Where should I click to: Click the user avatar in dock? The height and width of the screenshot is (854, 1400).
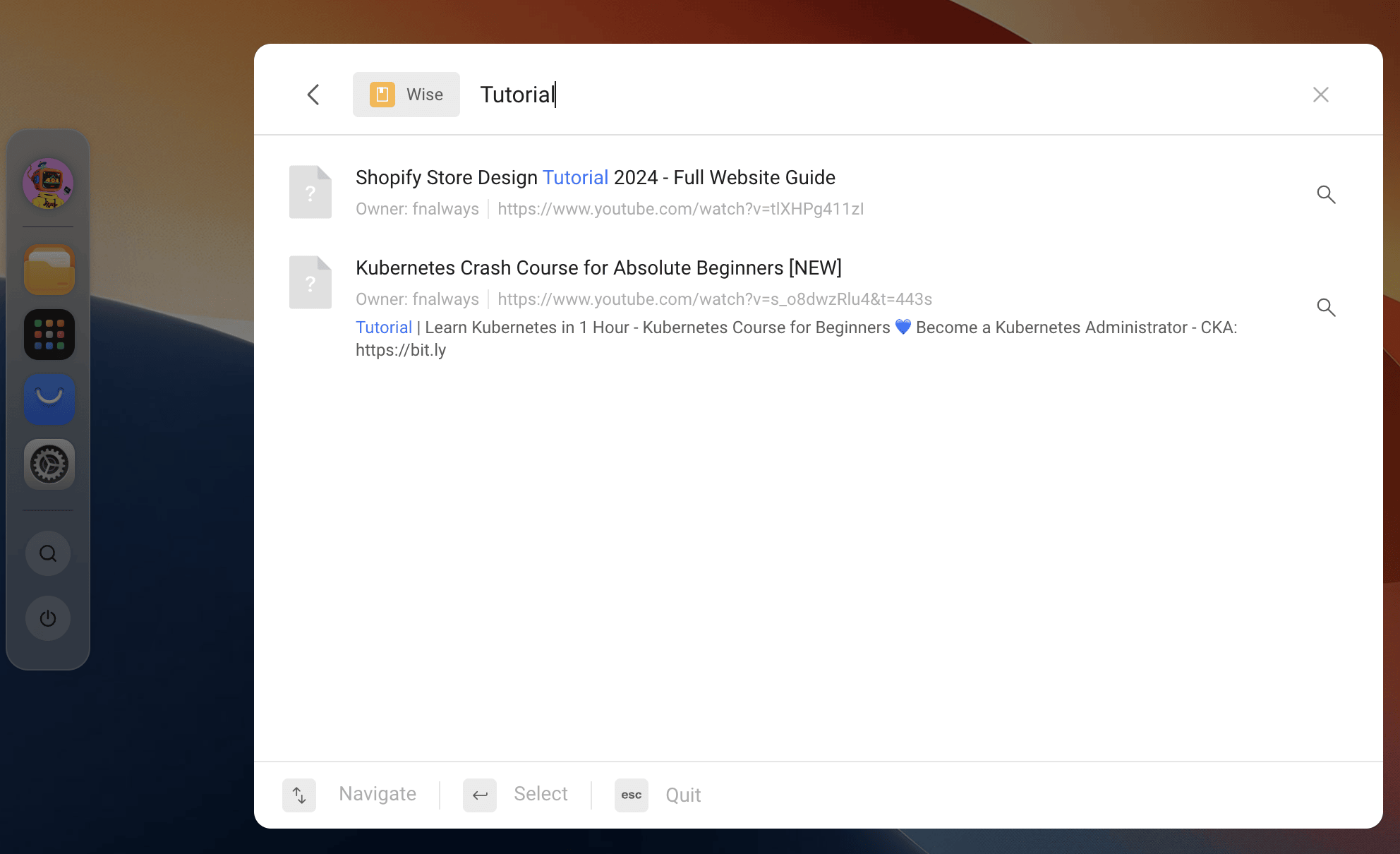[x=48, y=184]
